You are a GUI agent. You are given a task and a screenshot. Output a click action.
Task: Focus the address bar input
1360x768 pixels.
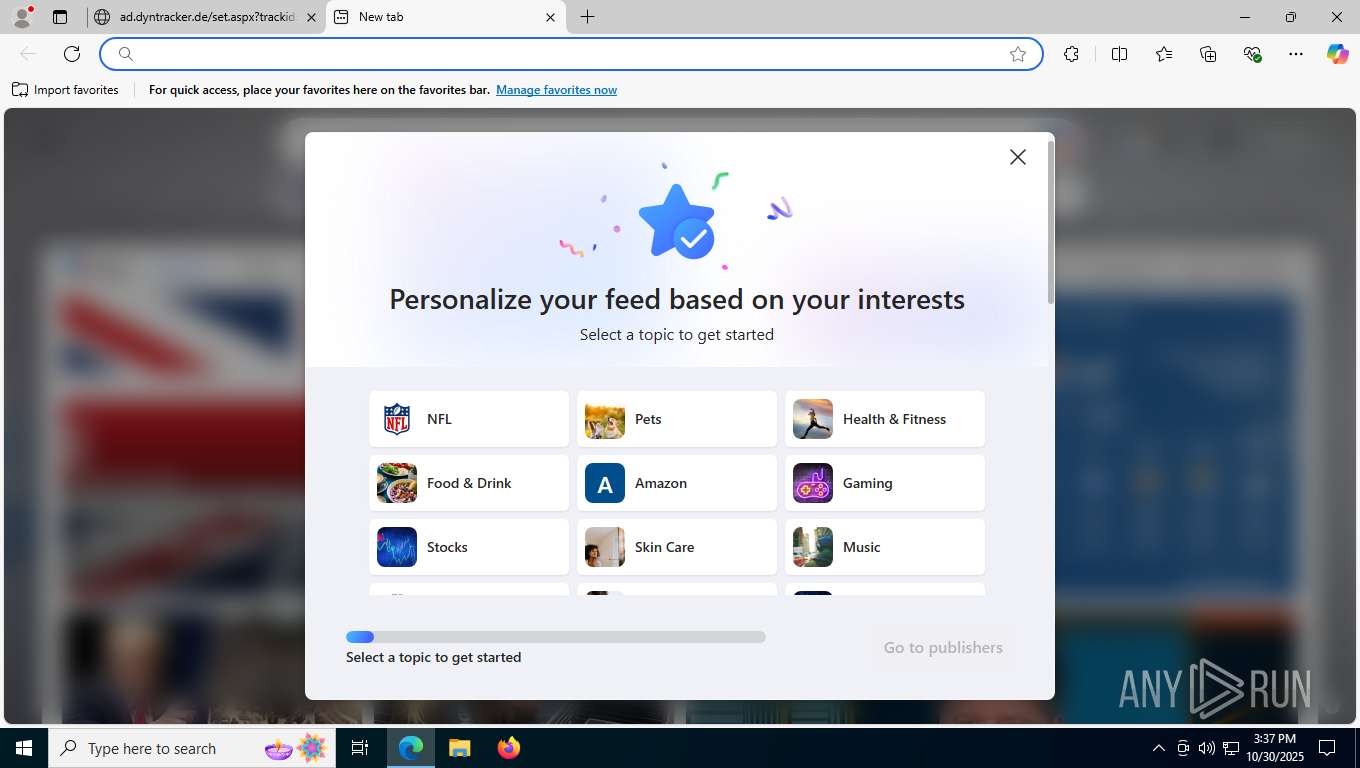[x=570, y=54]
